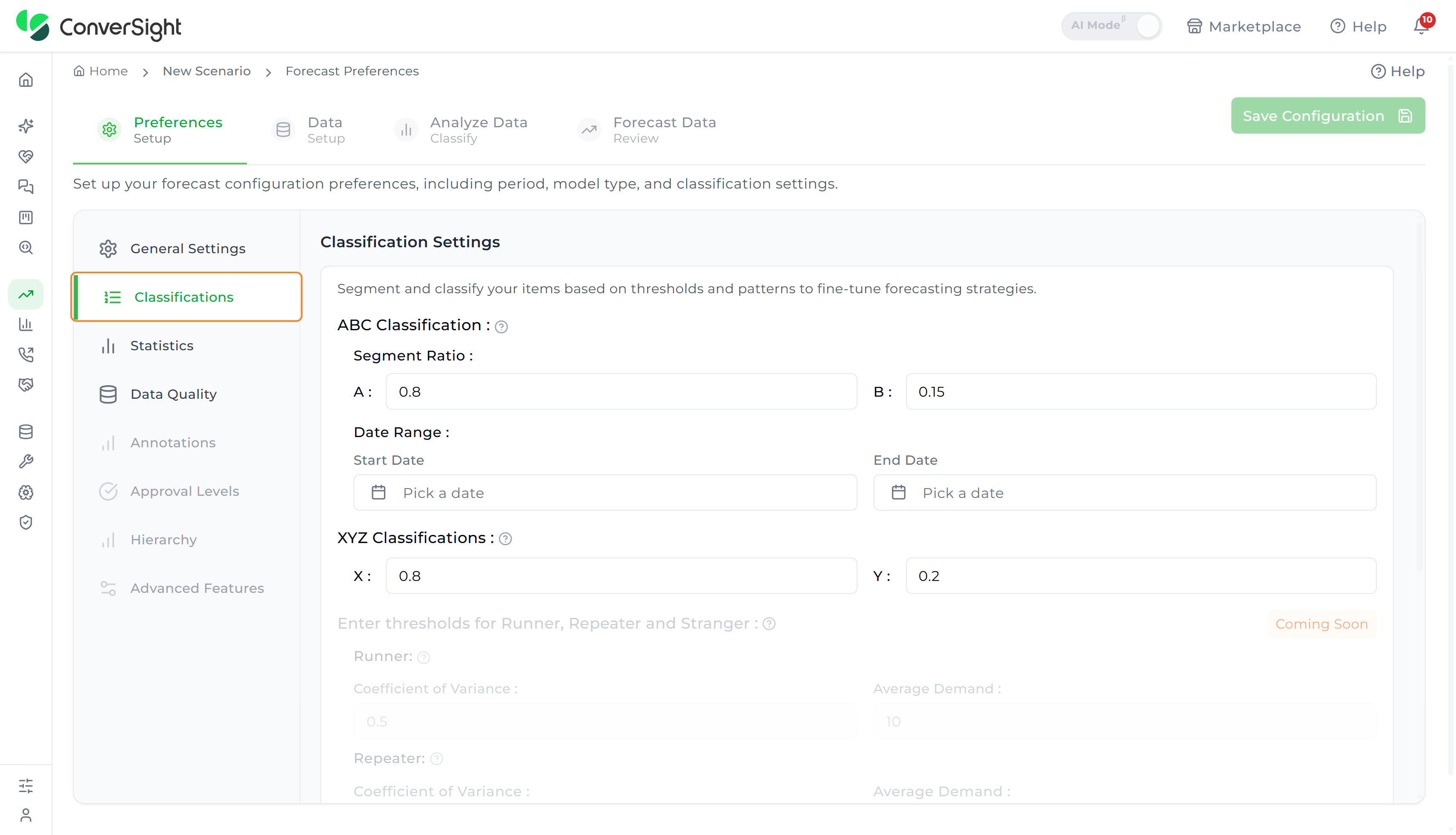Click the Home breadcrumb link
1456x835 pixels.
pyautogui.click(x=101, y=71)
